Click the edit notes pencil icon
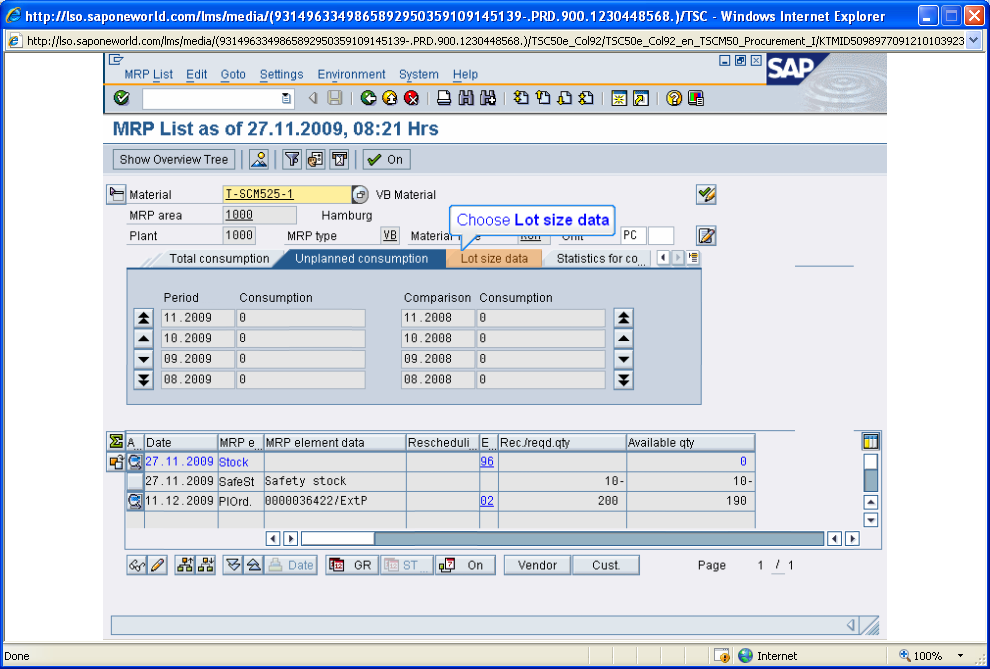 coord(706,236)
